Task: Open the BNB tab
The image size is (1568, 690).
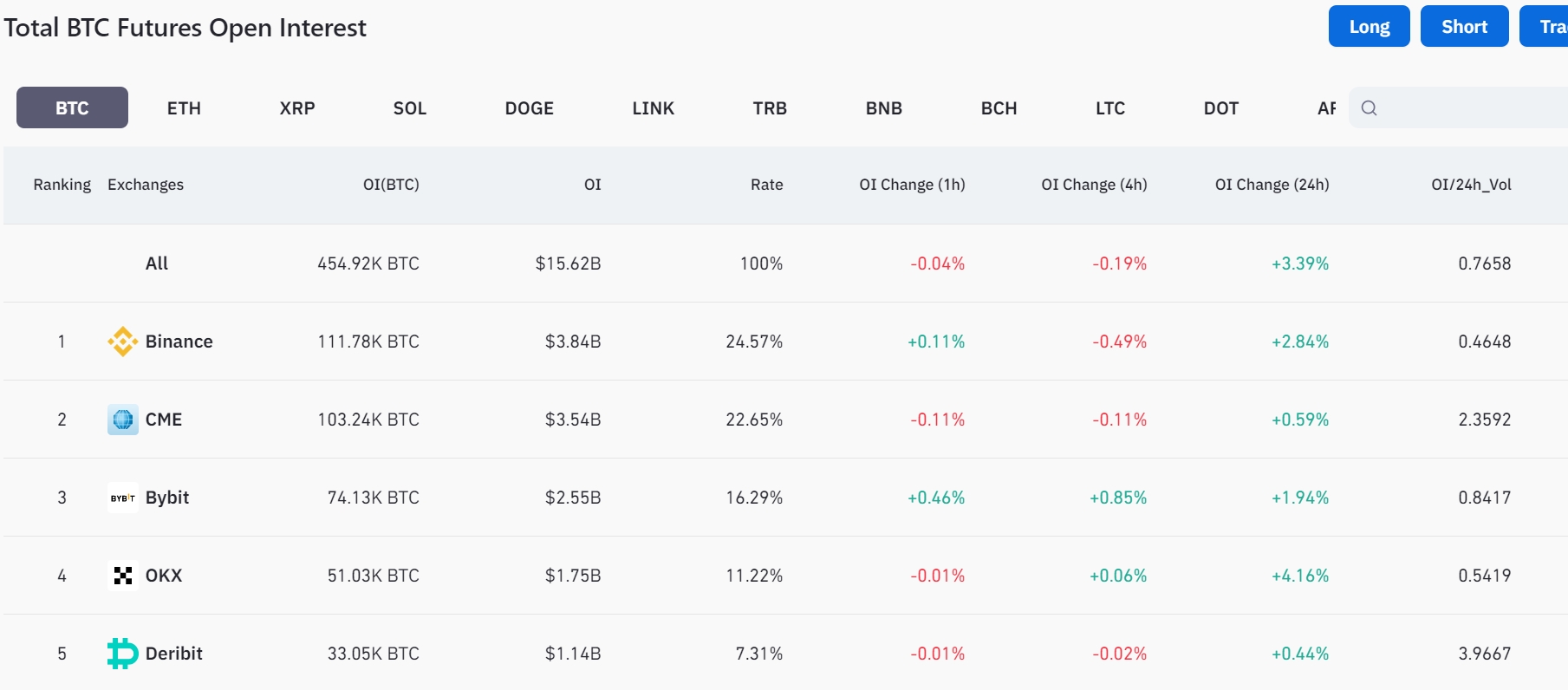Action: pos(883,108)
